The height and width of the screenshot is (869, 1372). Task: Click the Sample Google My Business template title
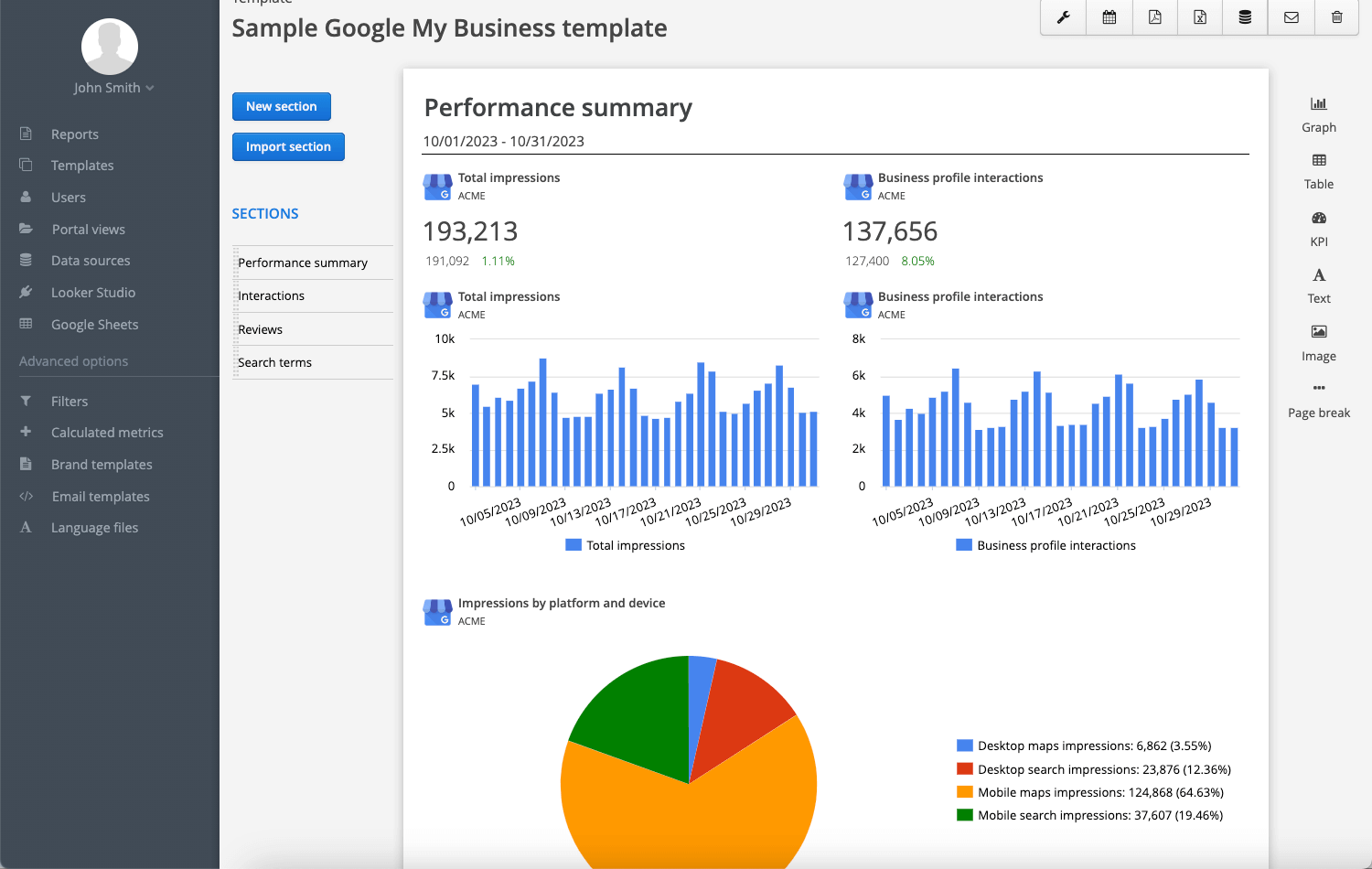point(449,28)
